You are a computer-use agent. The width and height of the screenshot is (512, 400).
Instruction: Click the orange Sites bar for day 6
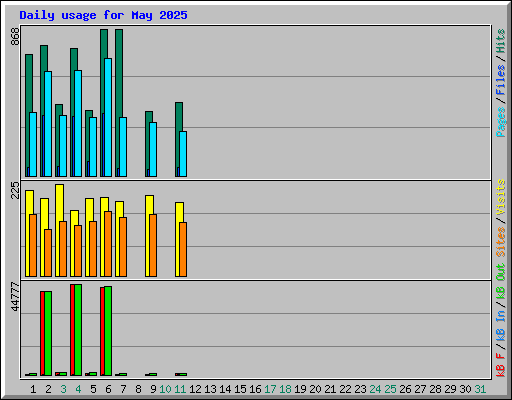(x=108, y=244)
